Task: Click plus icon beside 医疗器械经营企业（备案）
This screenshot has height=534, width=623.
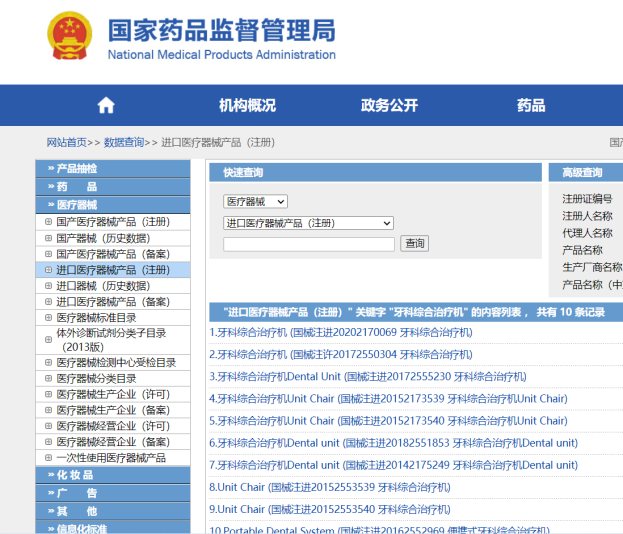Action: [x=48, y=442]
